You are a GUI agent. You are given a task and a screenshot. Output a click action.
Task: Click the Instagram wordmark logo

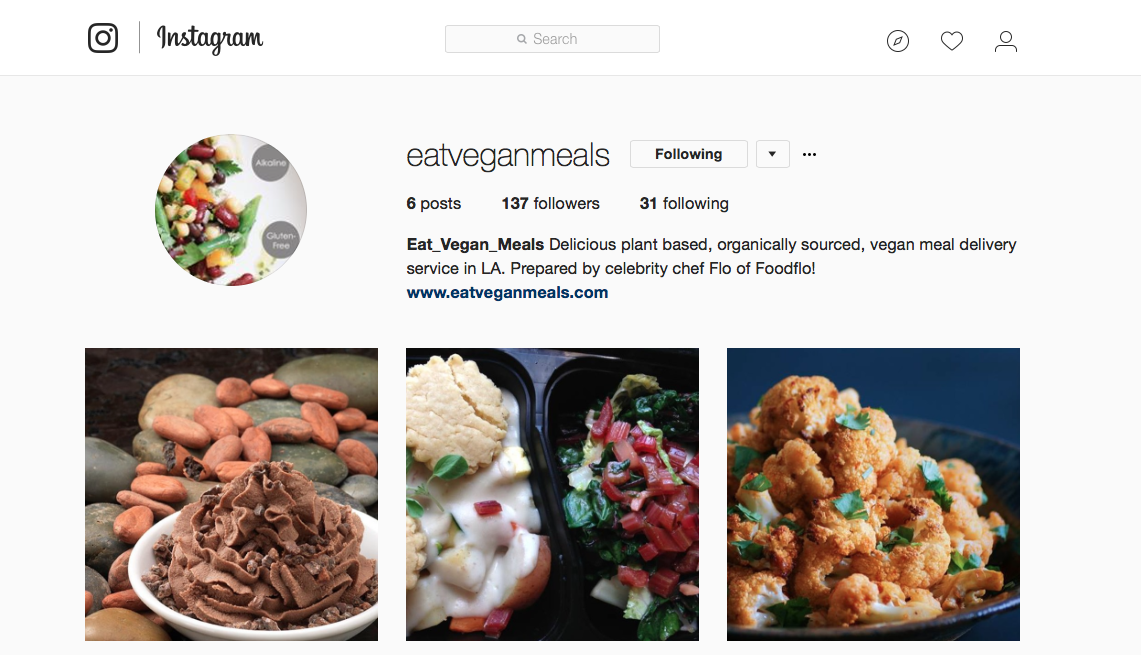pos(210,39)
